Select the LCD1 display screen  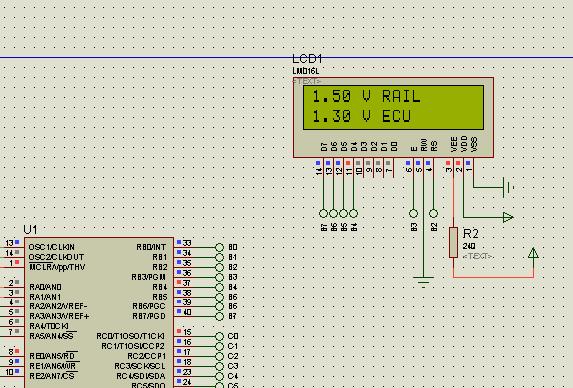coord(393,107)
